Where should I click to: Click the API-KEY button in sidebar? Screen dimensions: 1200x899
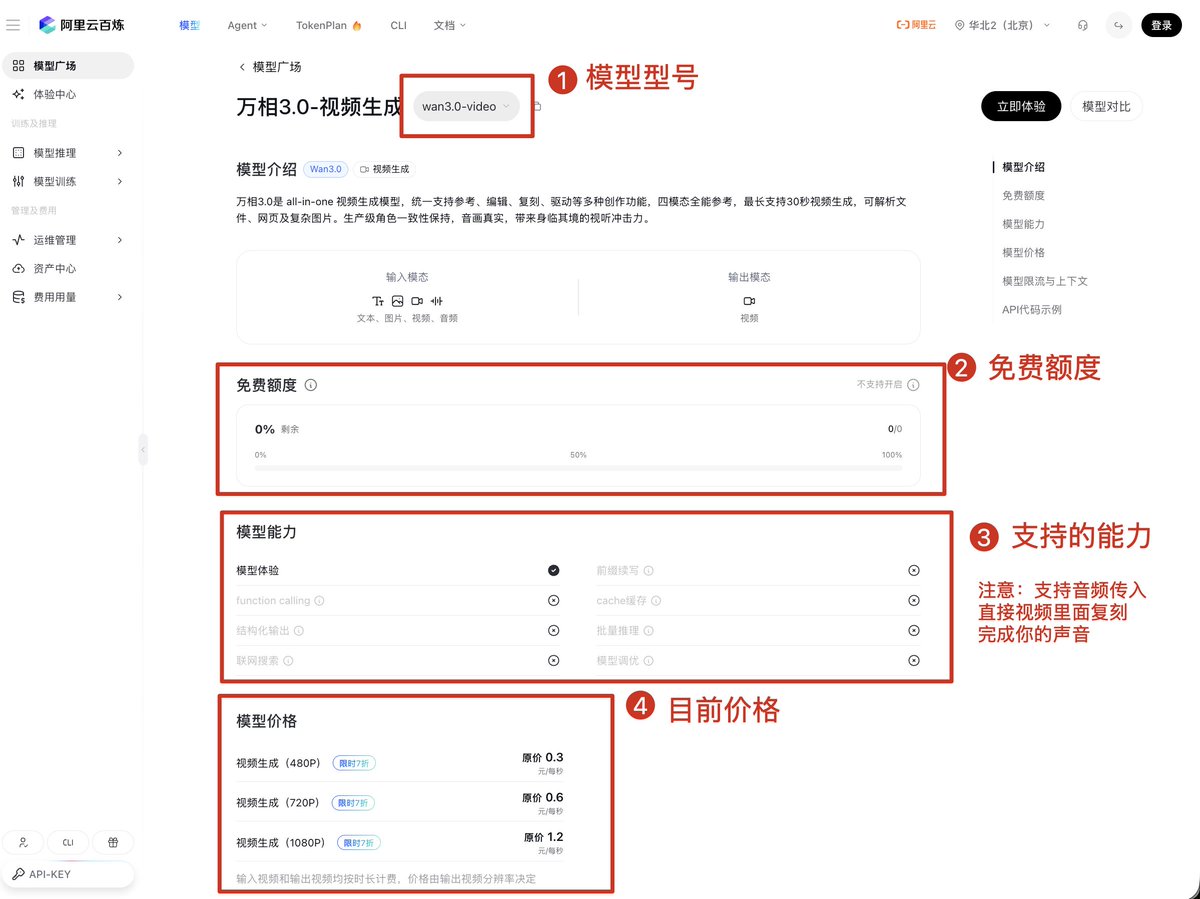(68, 874)
